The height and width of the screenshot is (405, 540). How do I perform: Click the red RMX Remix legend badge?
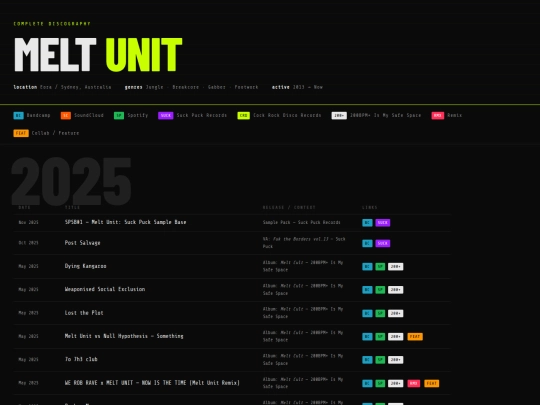(x=438, y=115)
